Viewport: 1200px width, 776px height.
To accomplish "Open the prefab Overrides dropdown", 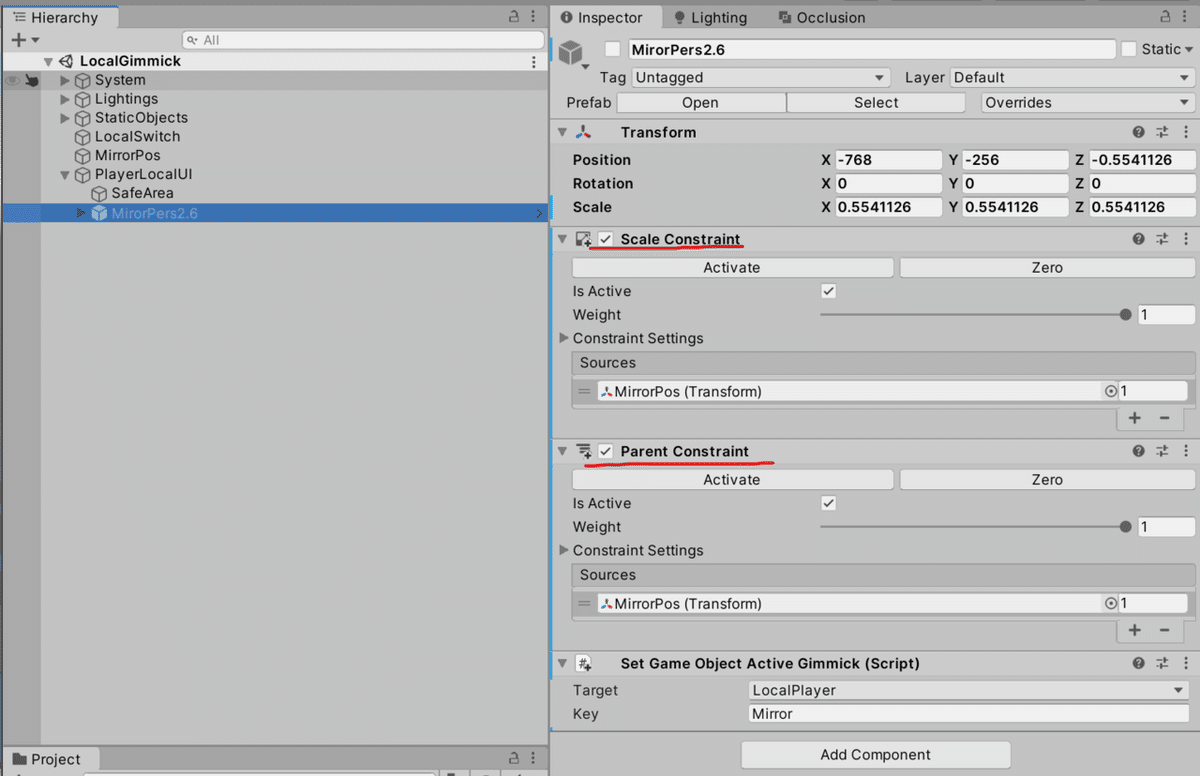I will tap(1088, 103).
